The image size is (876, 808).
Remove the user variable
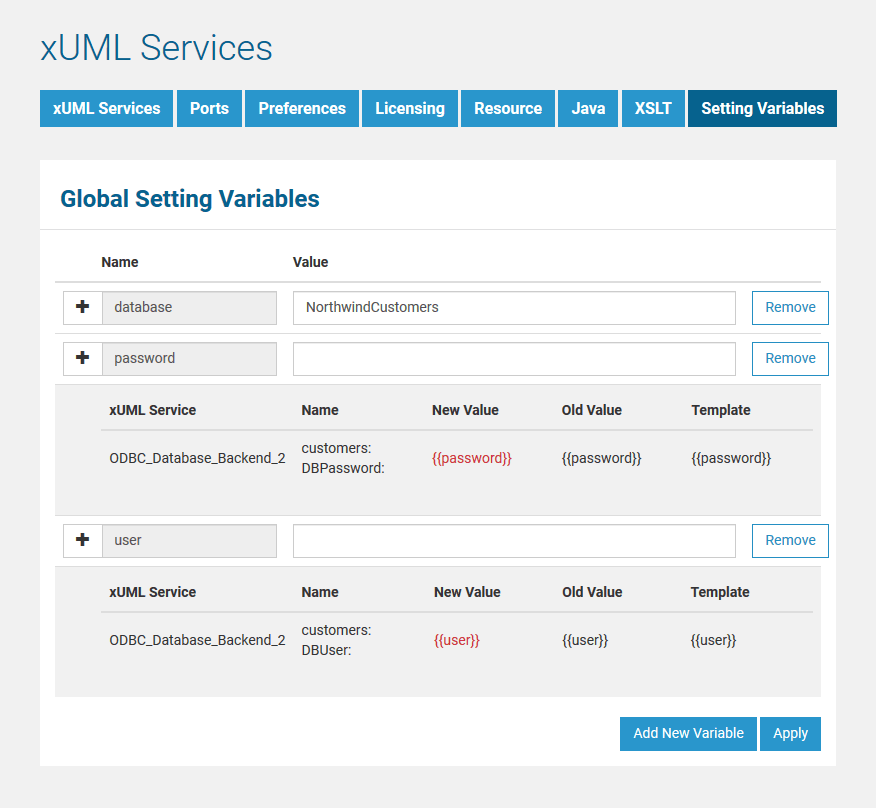pos(790,541)
